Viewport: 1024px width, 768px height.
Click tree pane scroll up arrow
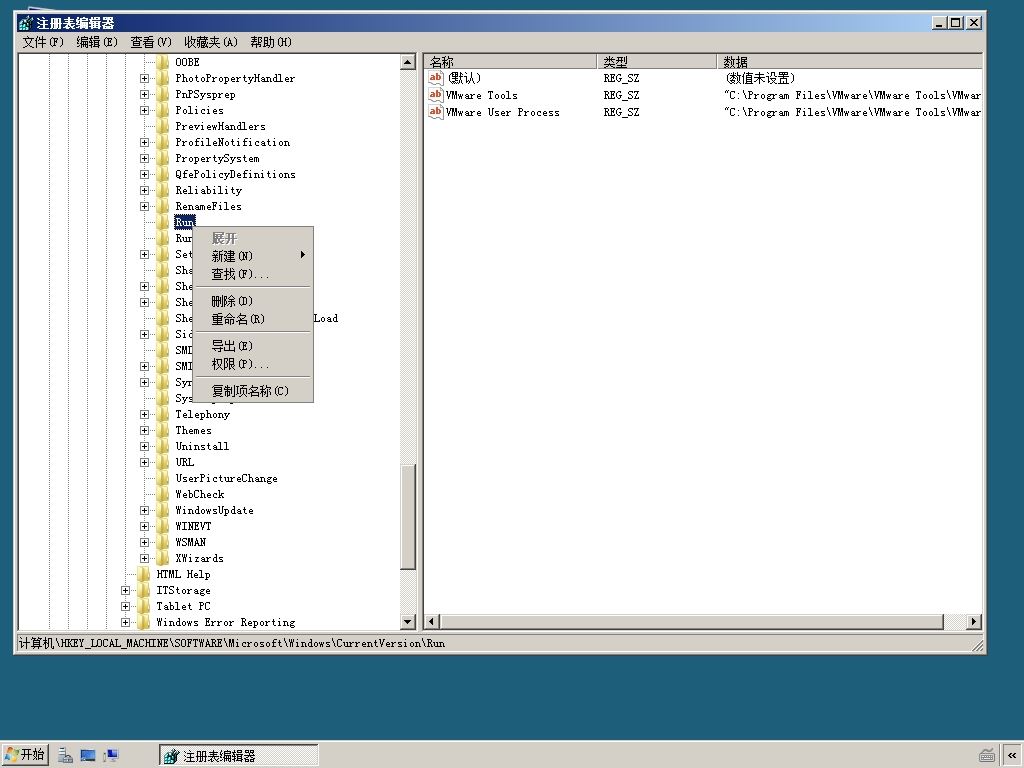coord(408,62)
